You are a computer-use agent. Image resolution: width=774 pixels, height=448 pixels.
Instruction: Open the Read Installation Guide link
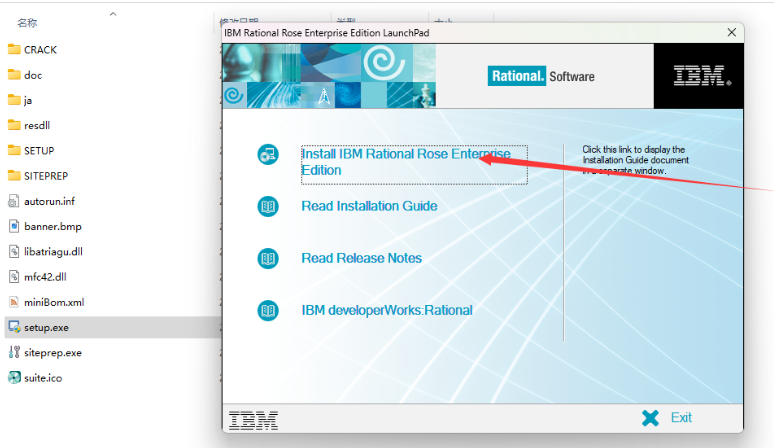pos(369,206)
